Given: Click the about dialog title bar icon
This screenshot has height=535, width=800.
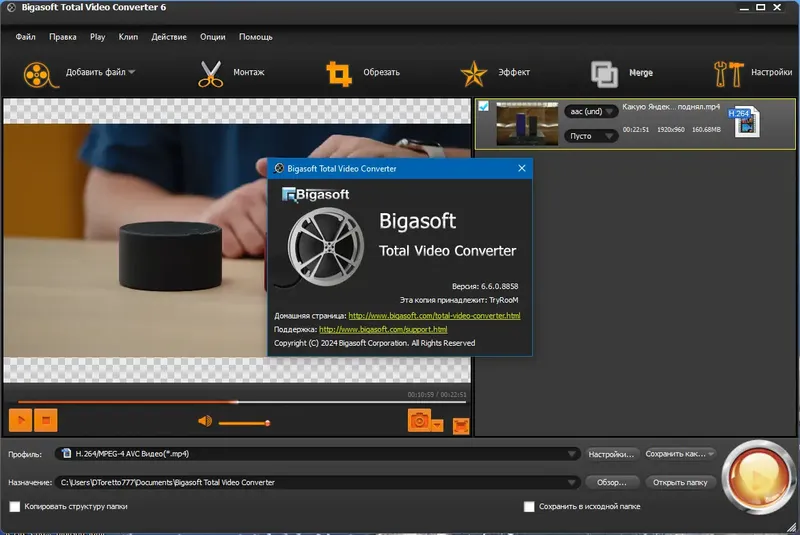Looking at the screenshot, I should tap(279, 168).
